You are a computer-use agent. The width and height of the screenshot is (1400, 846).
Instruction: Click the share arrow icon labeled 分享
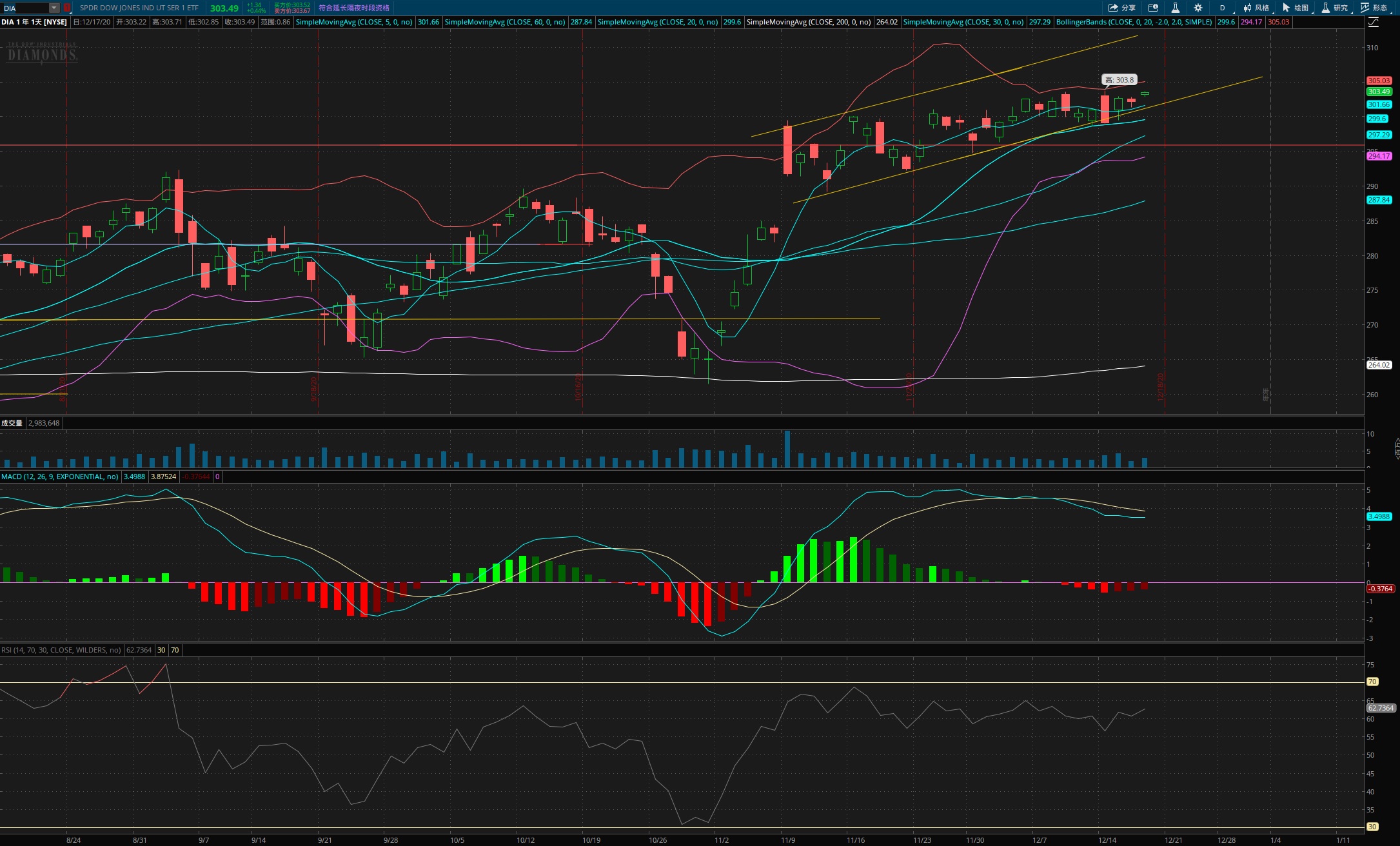[x=1121, y=8]
